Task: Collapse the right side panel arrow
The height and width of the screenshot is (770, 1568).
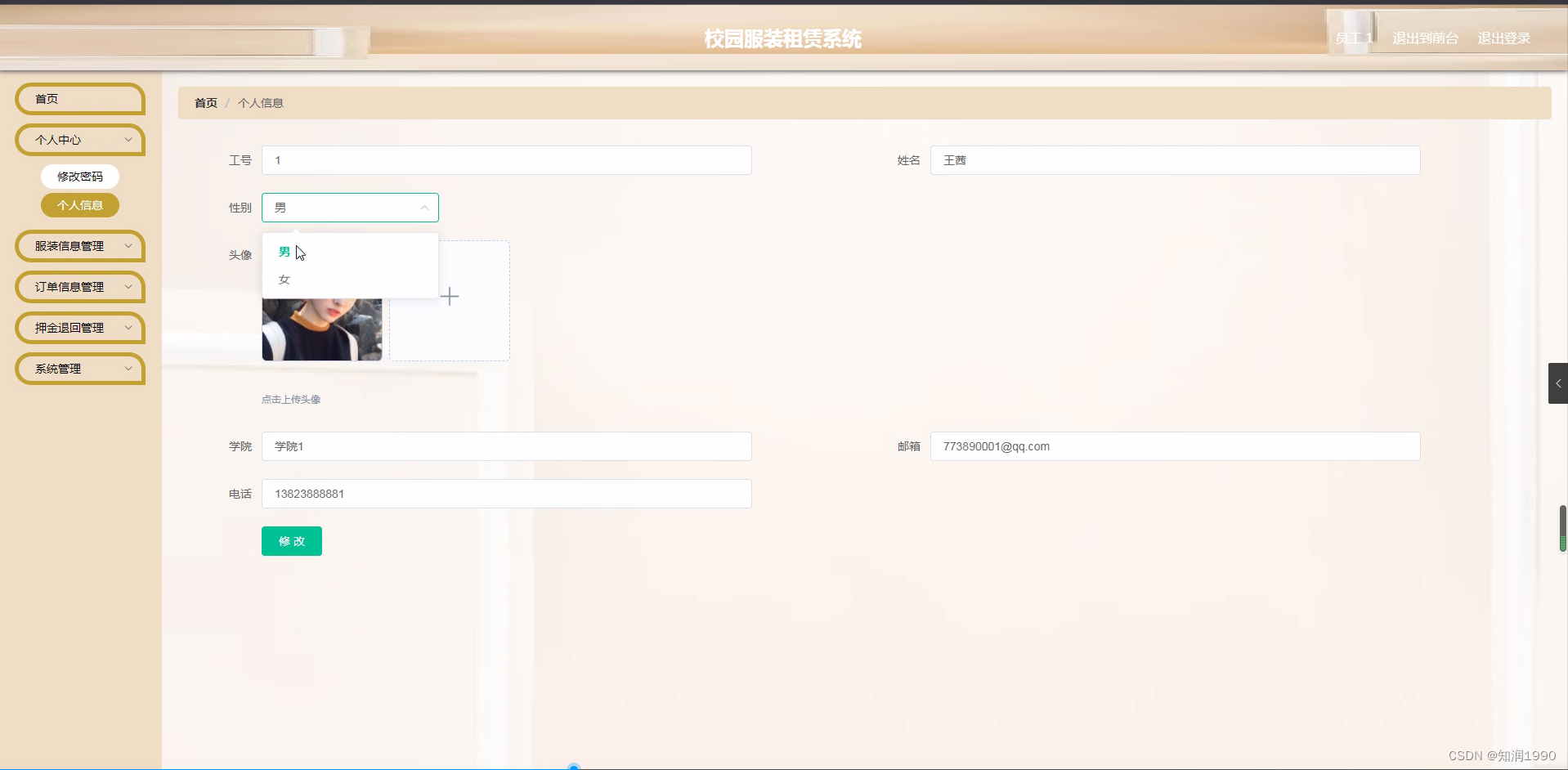Action: [1558, 383]
